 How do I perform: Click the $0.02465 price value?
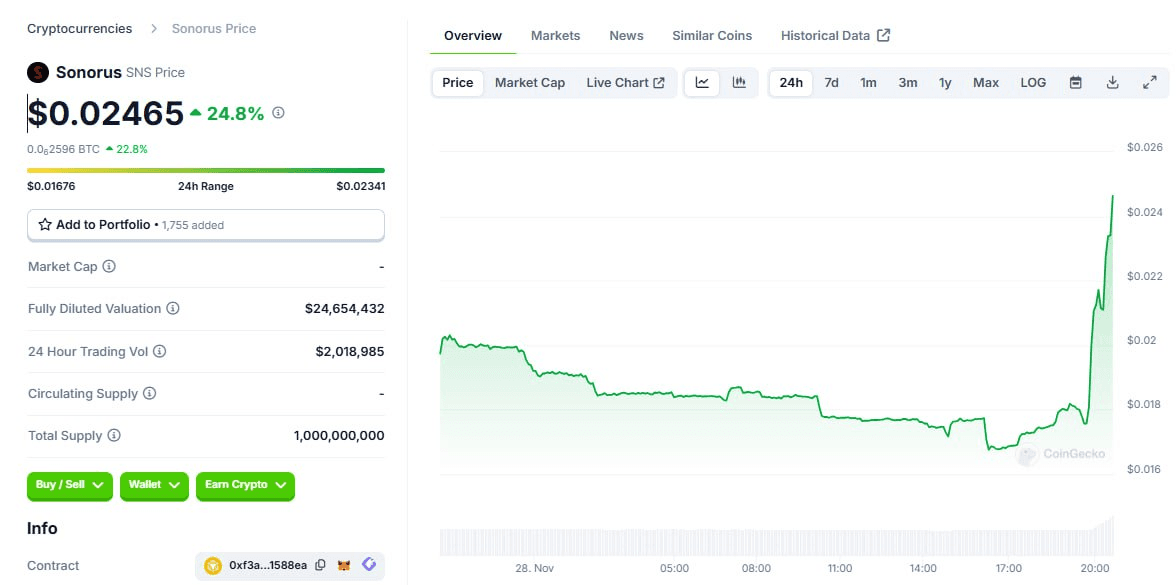pyautogui.click(x=106, y=113)
